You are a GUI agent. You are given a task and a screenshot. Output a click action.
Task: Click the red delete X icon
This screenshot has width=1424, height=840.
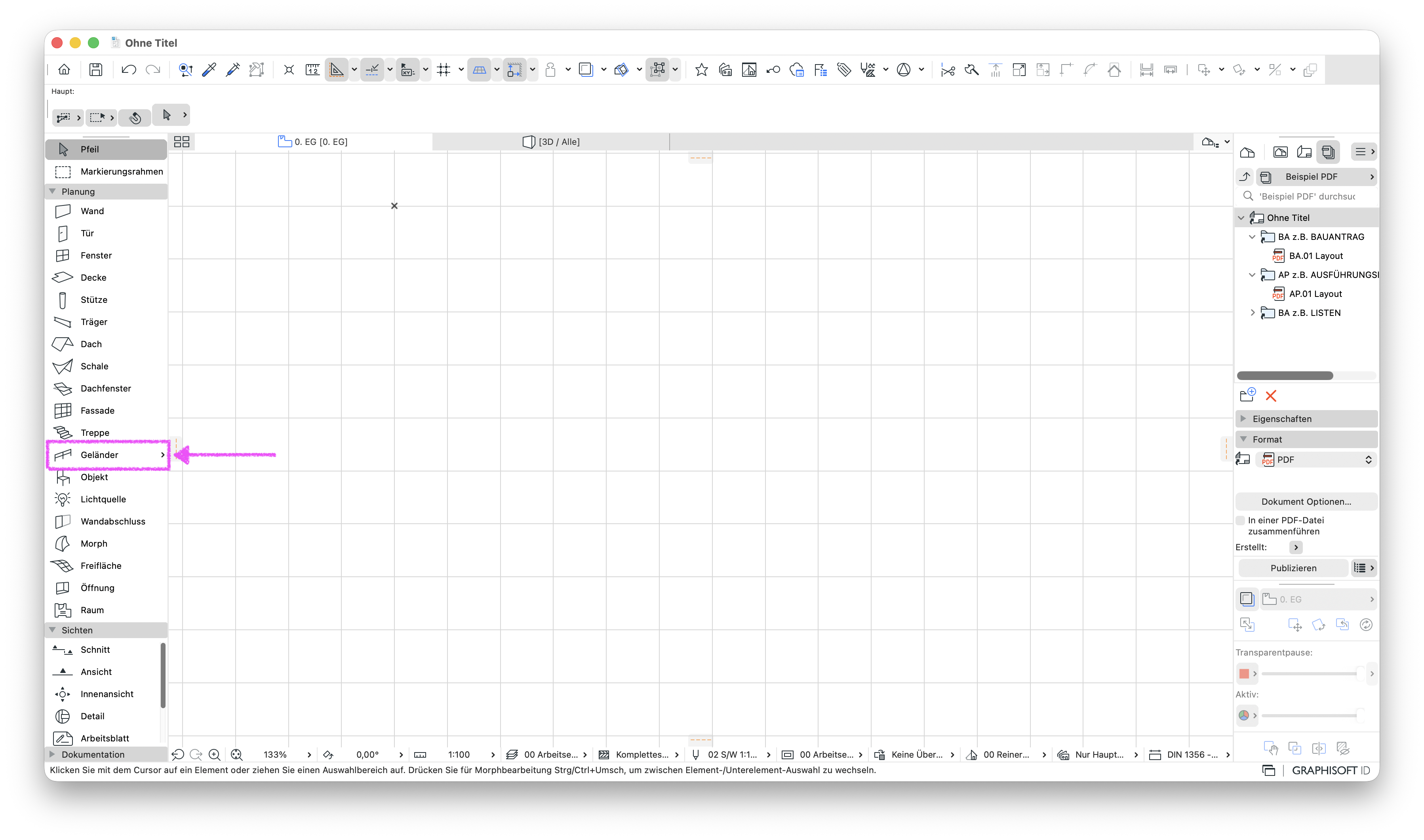(1271, 396)
